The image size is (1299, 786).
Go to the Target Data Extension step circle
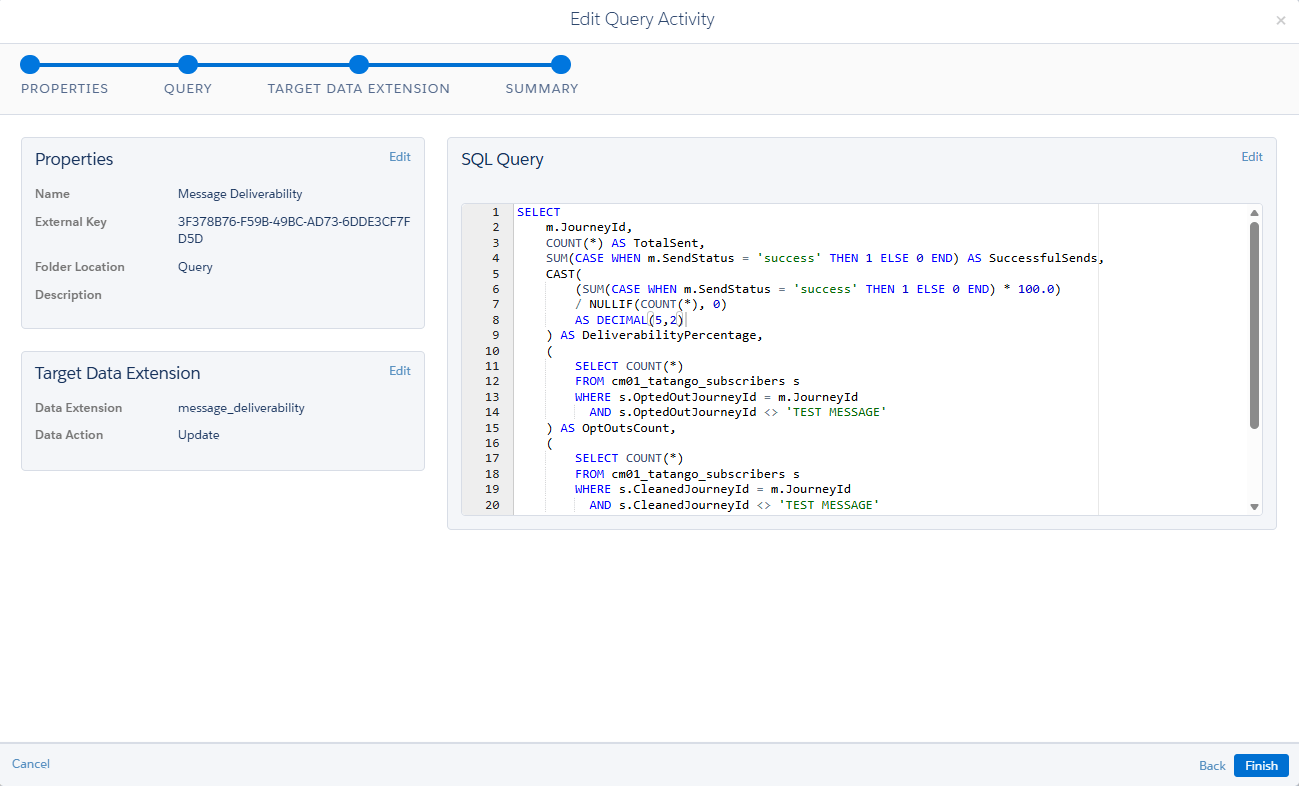click(x=359, y=65)
